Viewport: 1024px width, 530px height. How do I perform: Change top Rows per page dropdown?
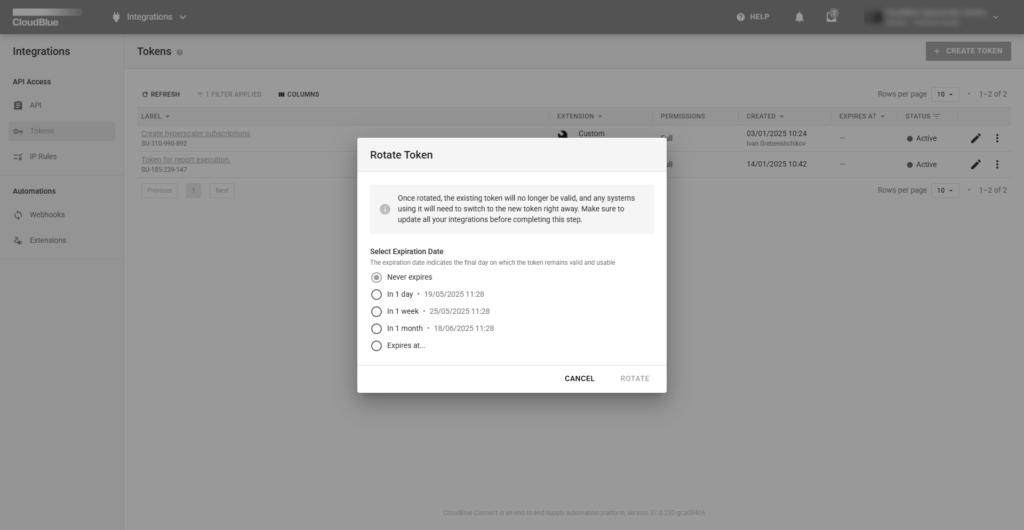945,95
